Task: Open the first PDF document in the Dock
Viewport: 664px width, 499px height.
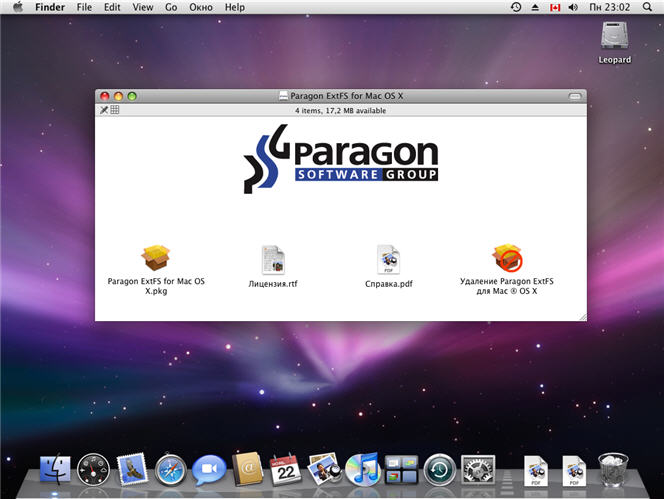Action: (x=536, y=471)
